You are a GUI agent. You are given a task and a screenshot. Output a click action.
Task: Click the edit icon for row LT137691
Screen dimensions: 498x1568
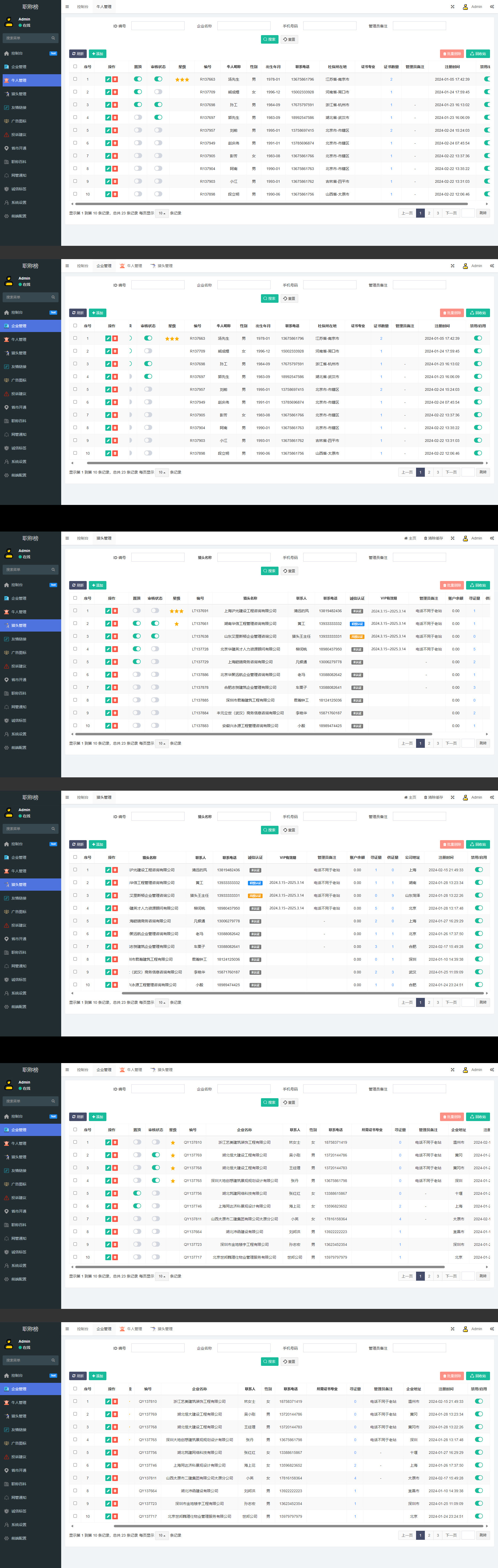(x=108, y=611)
